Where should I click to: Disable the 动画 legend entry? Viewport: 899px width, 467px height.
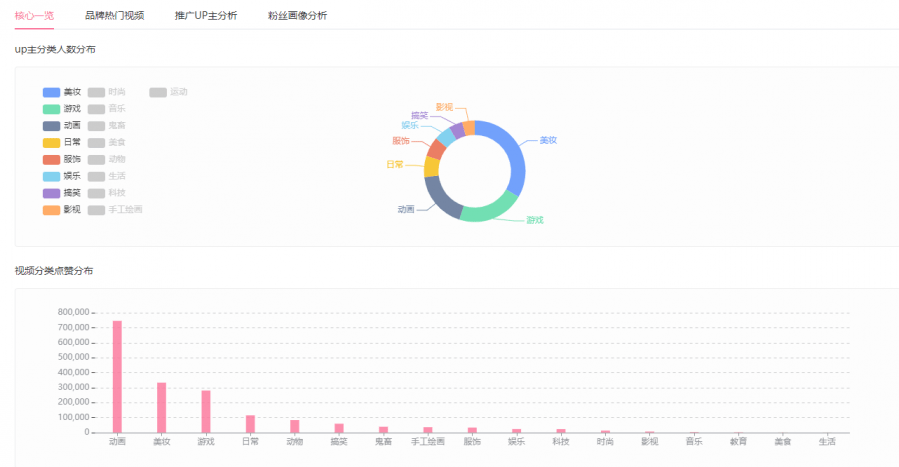pos(62,126)
